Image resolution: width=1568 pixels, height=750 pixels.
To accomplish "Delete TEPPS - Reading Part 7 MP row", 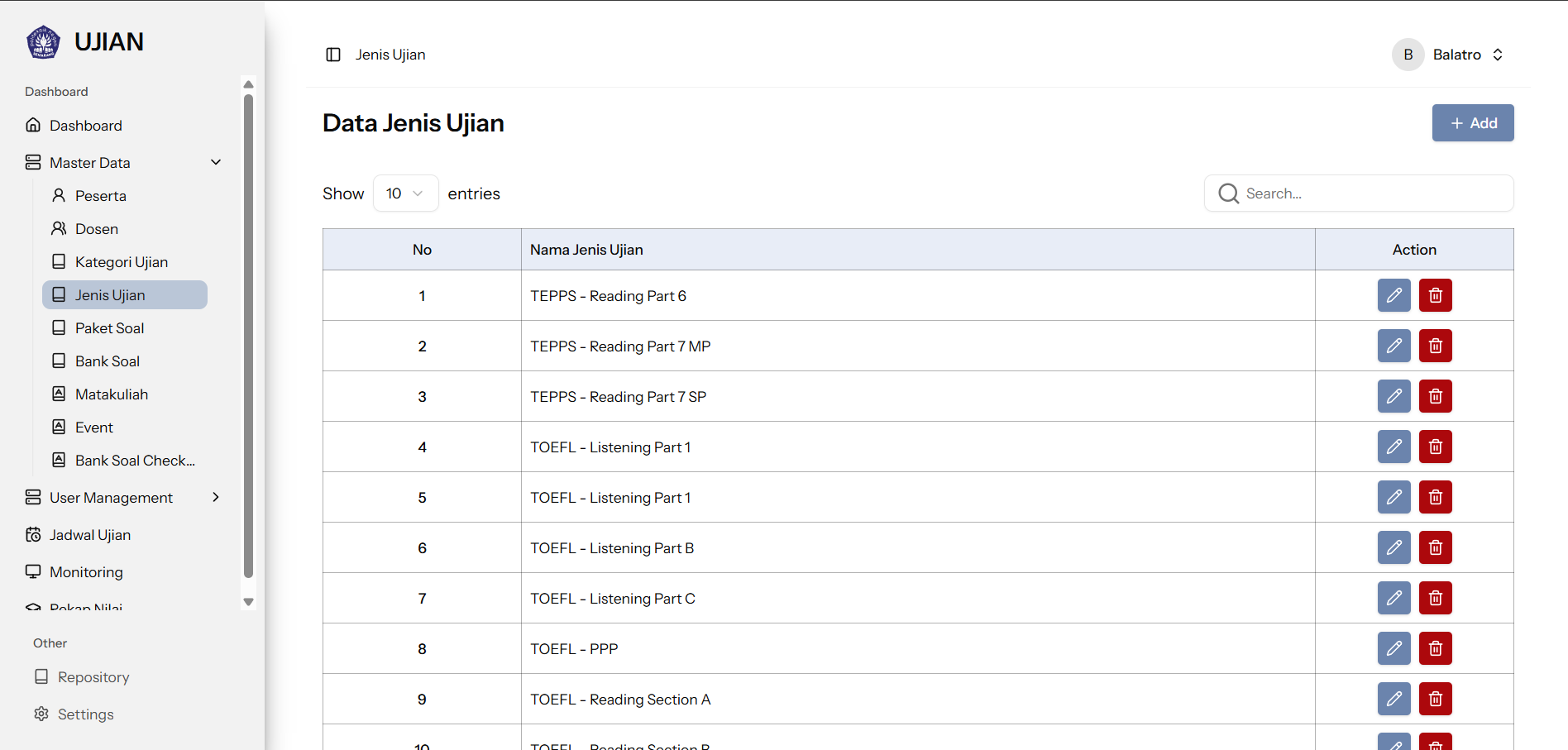I will pos(1435,346).
